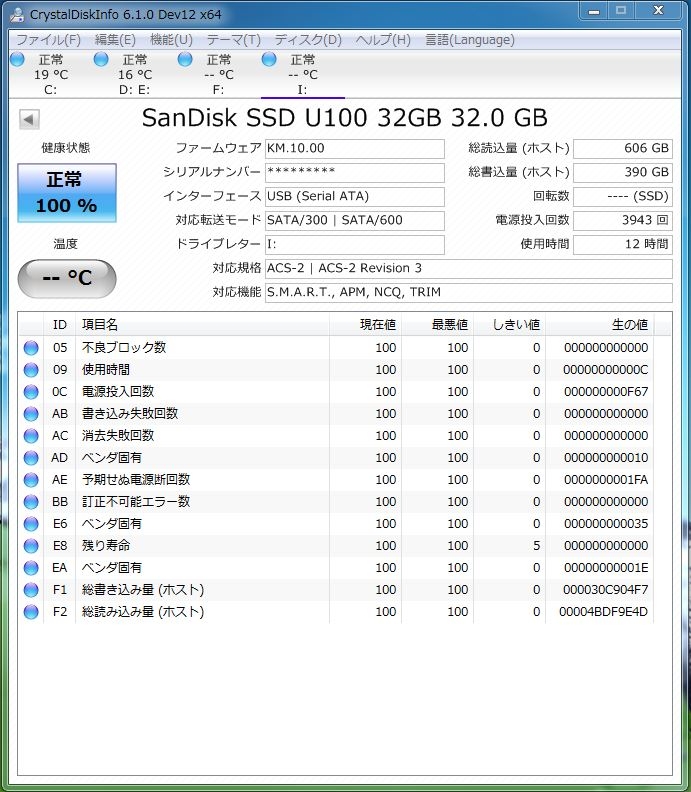Click the interface field USB (Serial ATA)
Image resolution: width=691 pixels, height=792 pixels.
(355, 196)
